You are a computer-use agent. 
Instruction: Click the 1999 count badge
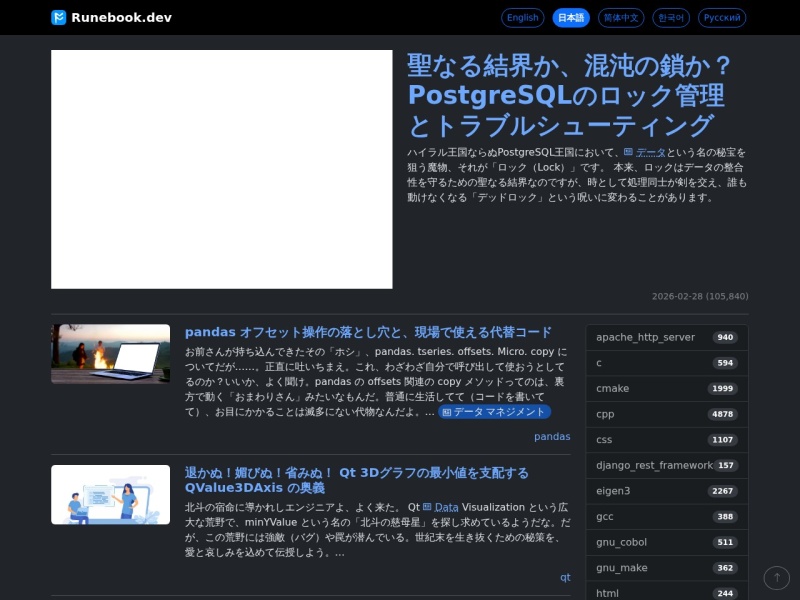click(722, 388)
